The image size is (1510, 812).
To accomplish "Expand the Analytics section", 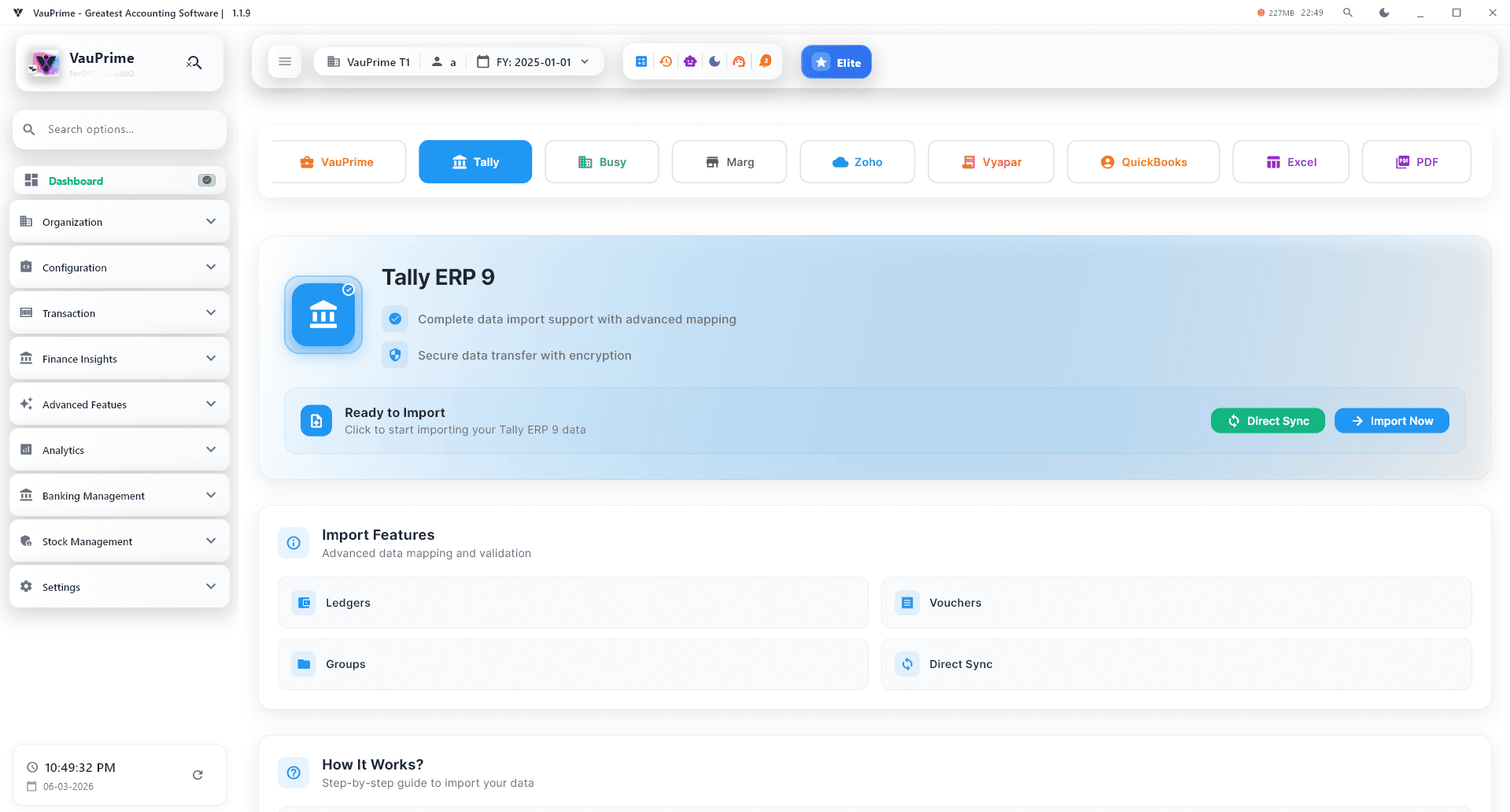I will coord(120,450).
